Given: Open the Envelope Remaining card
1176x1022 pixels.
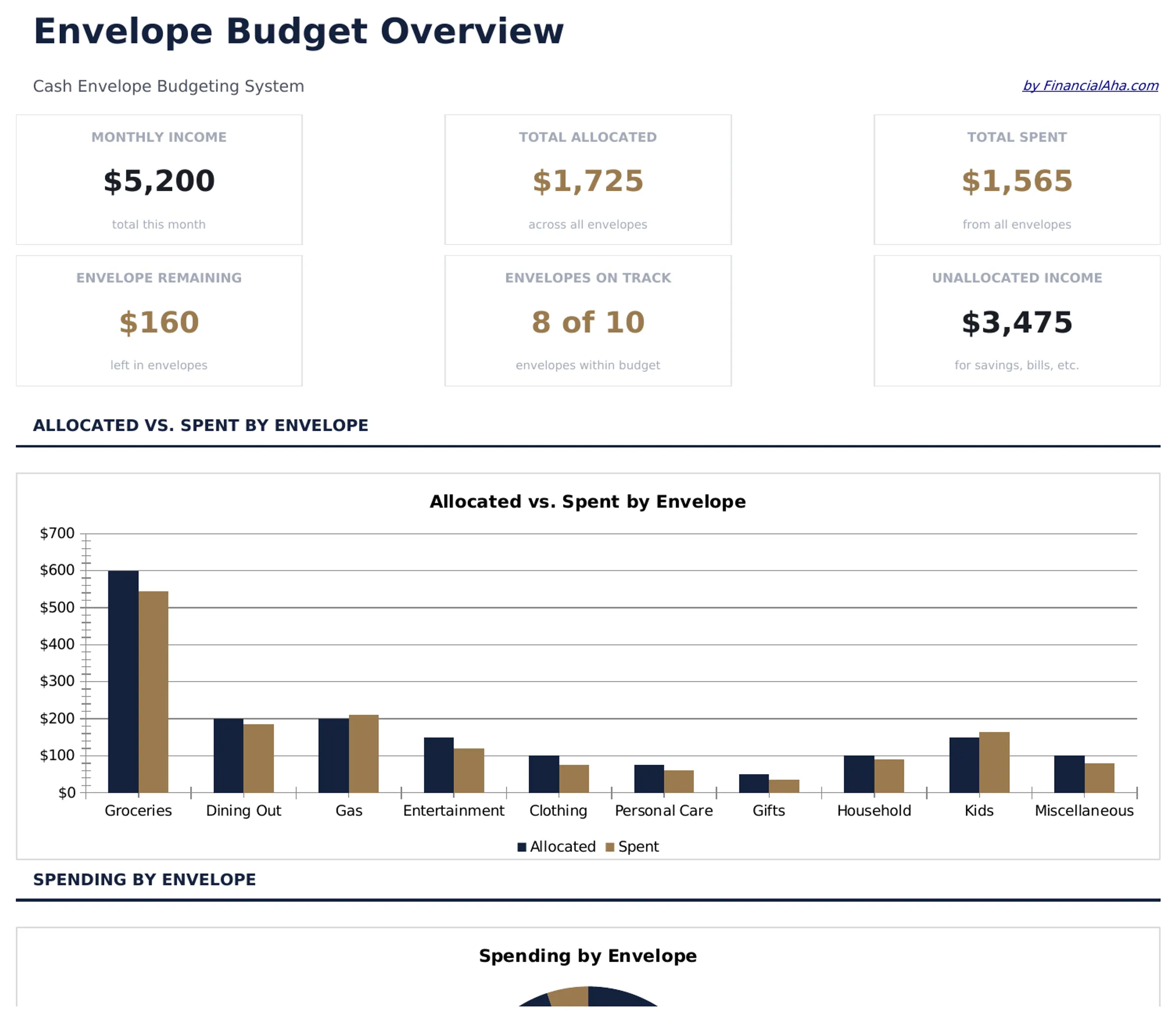Looking at the screenshot, I should [x=159, y=321].
